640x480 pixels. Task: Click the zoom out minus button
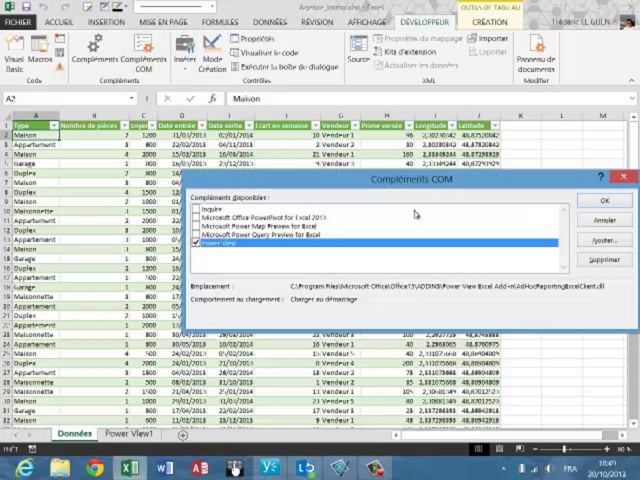[535, 449]
